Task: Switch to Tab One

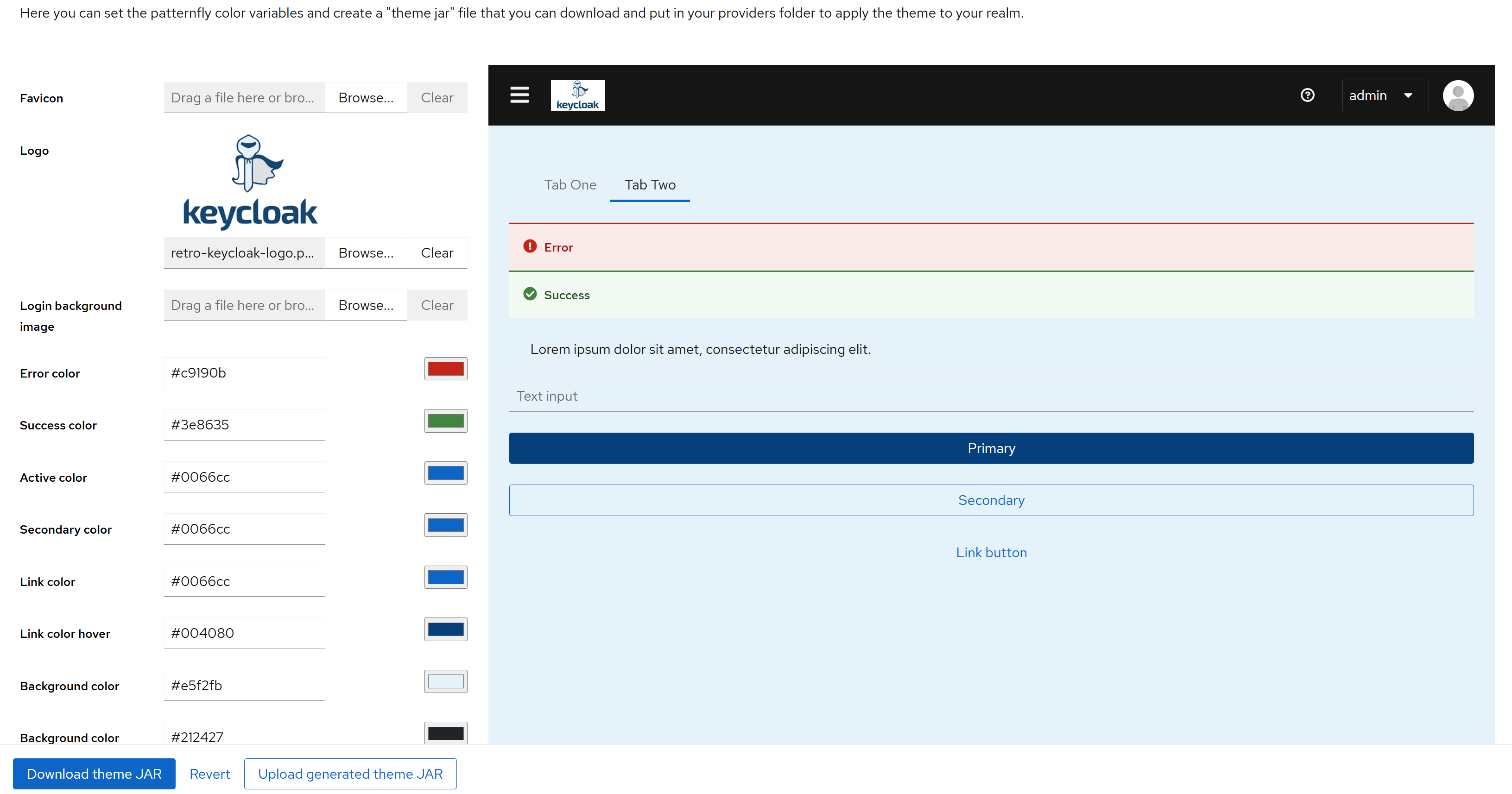Action: (x=570, y=185)
